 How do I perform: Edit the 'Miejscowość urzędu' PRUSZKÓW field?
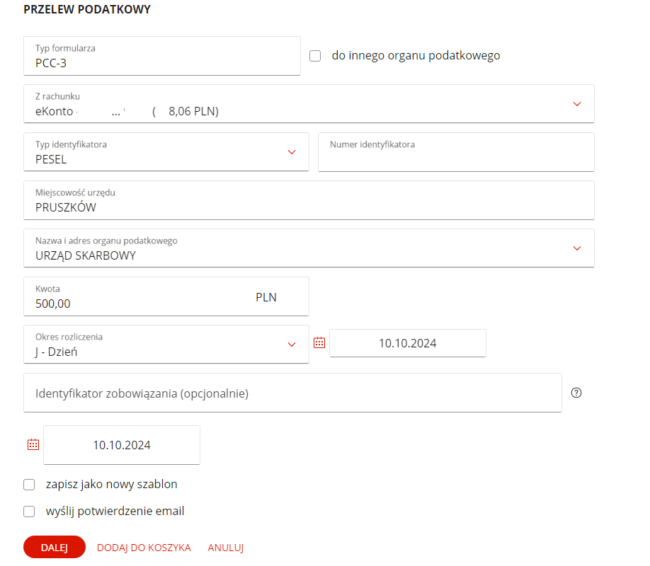pyautogui.click(x=308, y=200)
